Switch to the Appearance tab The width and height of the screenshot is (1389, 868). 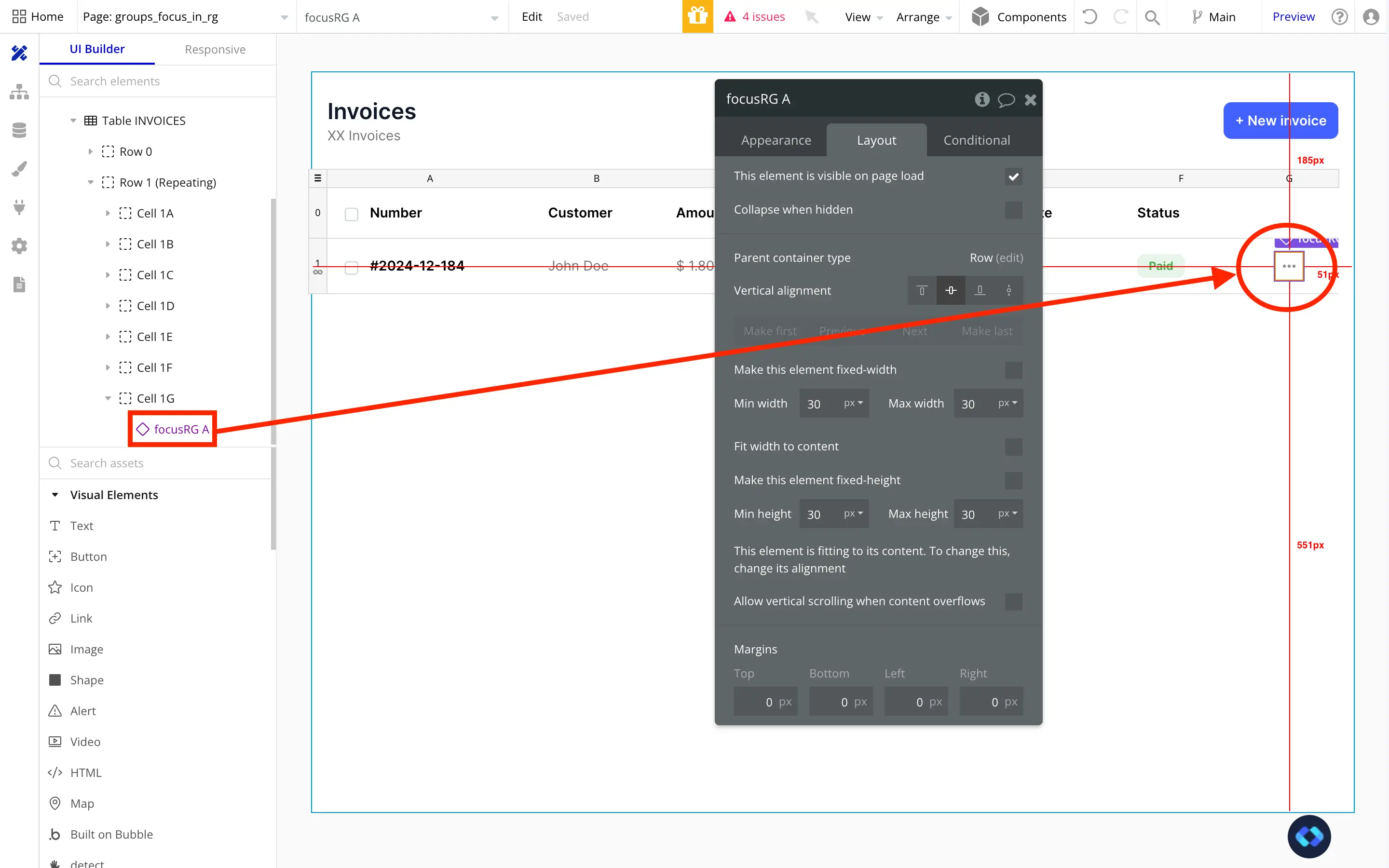pyautogui.click(x=776, y=140)
